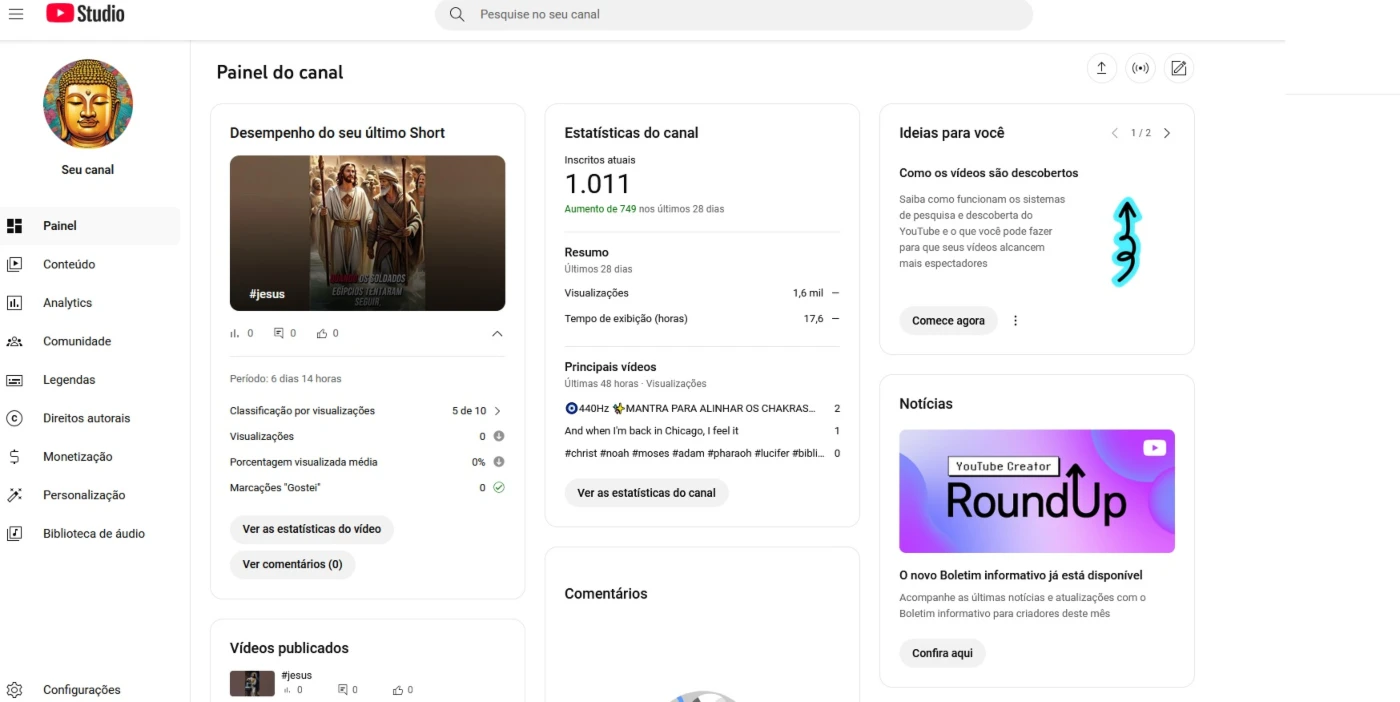Screen dimensions: 1400x702
Task: Select Painel in the sidebar
Action: pyautogui.click(x=90, y=226)
